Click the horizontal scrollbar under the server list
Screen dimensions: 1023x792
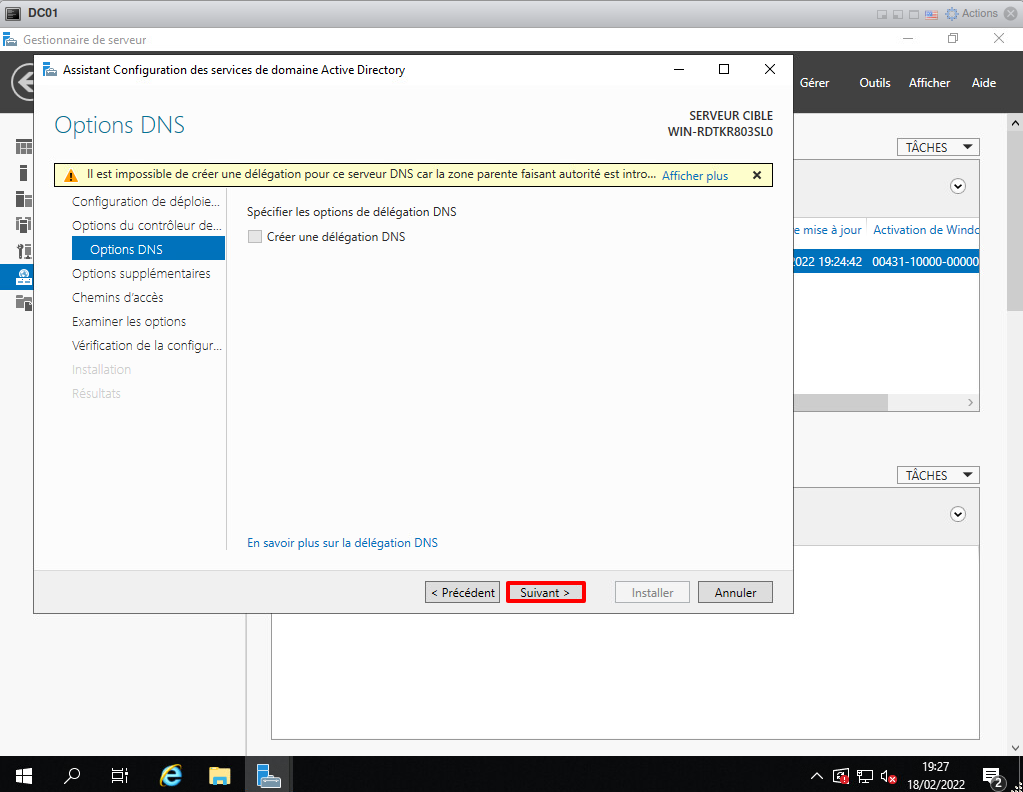tap(840, 402)
